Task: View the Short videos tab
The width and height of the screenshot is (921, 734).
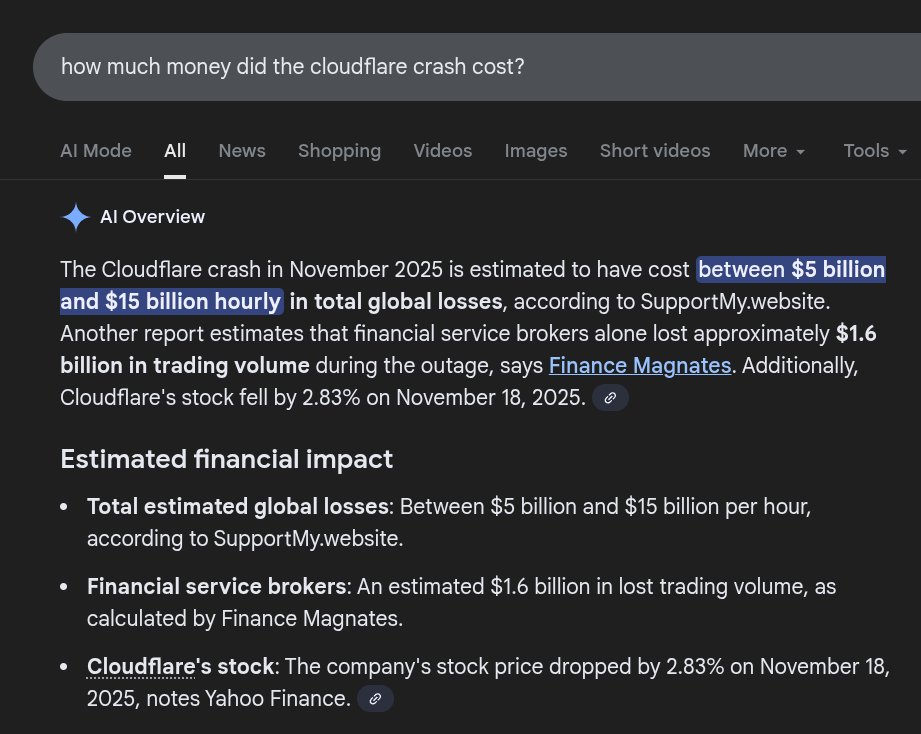Action: point(655,151)
